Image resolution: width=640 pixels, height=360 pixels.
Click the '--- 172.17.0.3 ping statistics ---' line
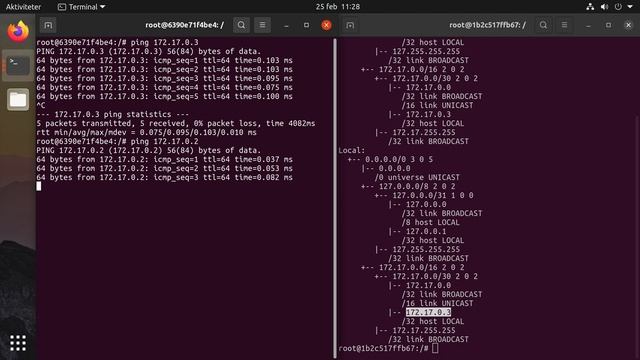pos(113,114)
